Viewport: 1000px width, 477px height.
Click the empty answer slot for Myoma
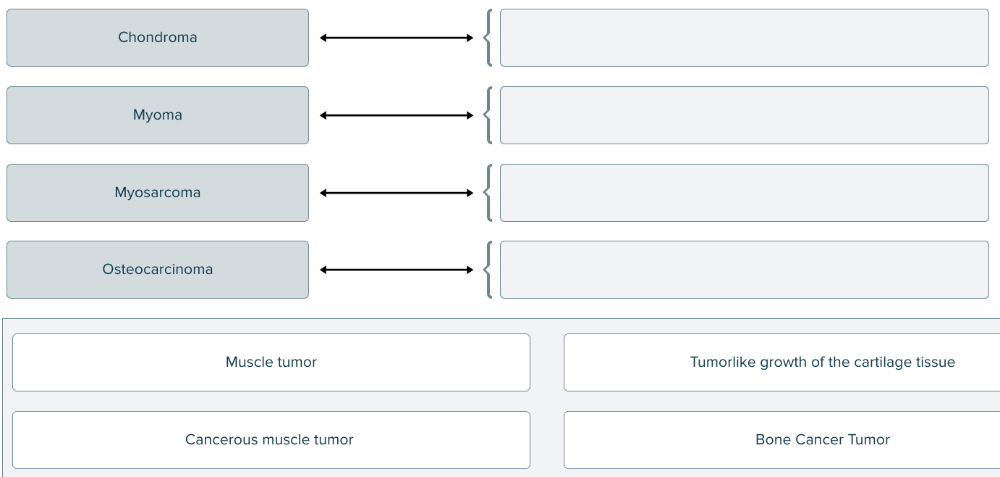coord(744,115)
